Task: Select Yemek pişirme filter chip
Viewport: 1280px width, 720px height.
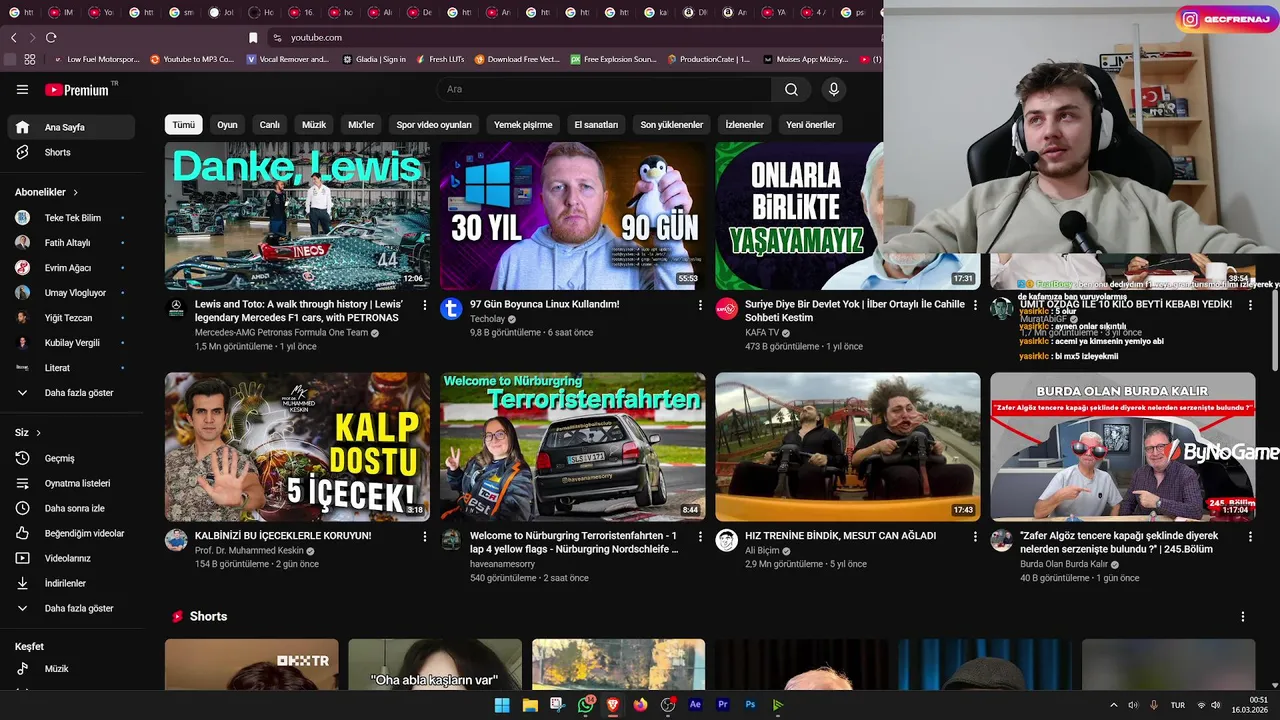Action: tap(523, 125)
